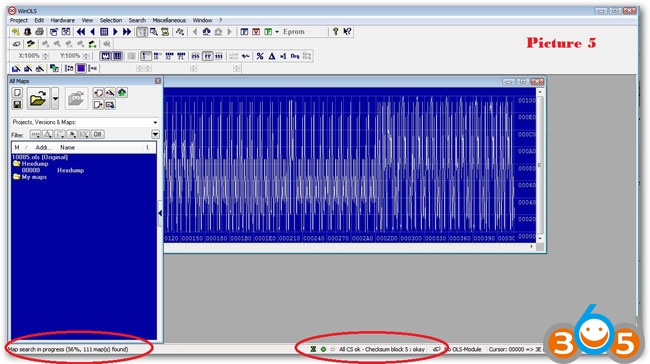Click the horizontal scroll right arrow of hexdump window
Screen dimensions: 650x364
[x=531, y=246]
